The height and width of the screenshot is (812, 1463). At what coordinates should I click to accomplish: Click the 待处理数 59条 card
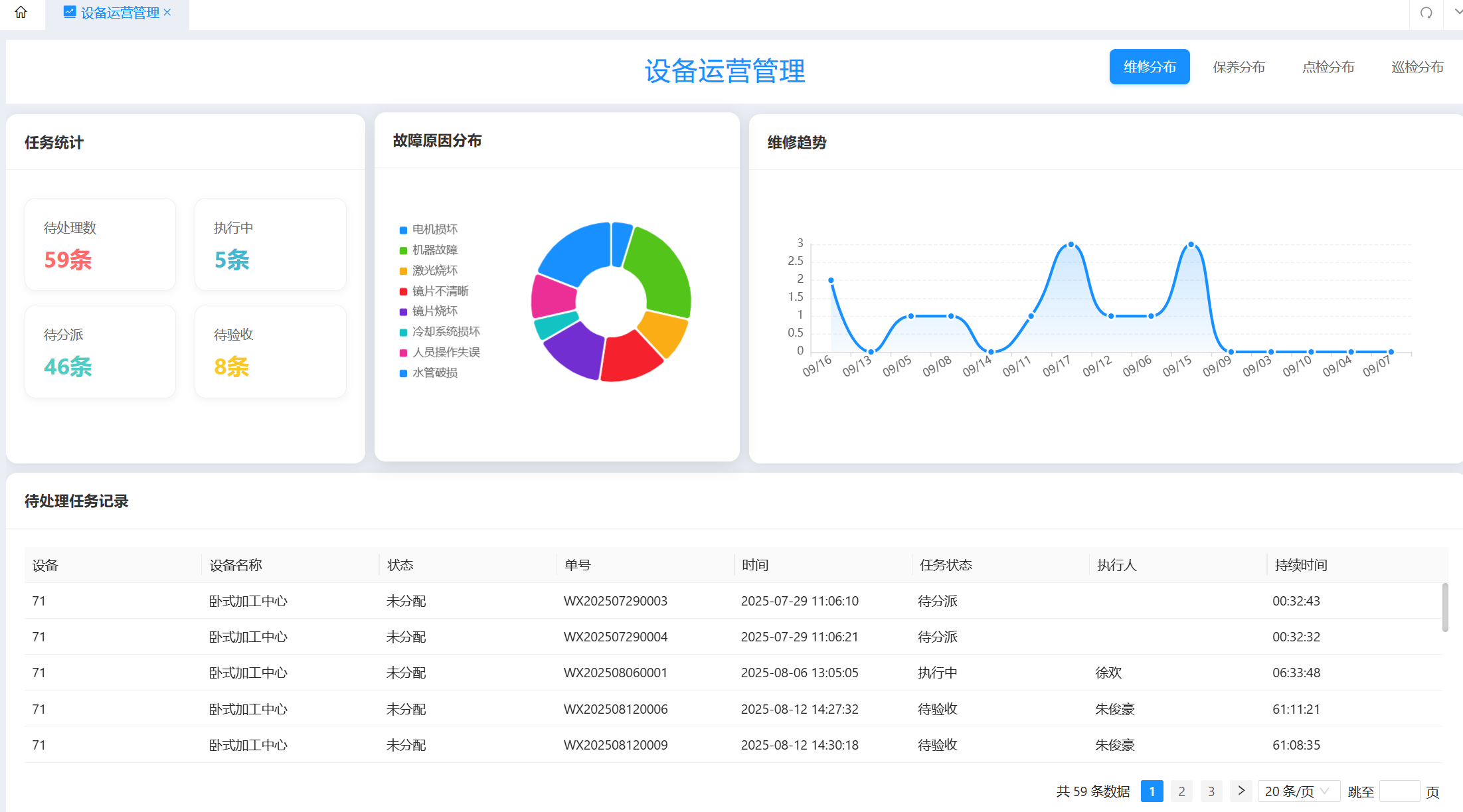pos(100,244)
